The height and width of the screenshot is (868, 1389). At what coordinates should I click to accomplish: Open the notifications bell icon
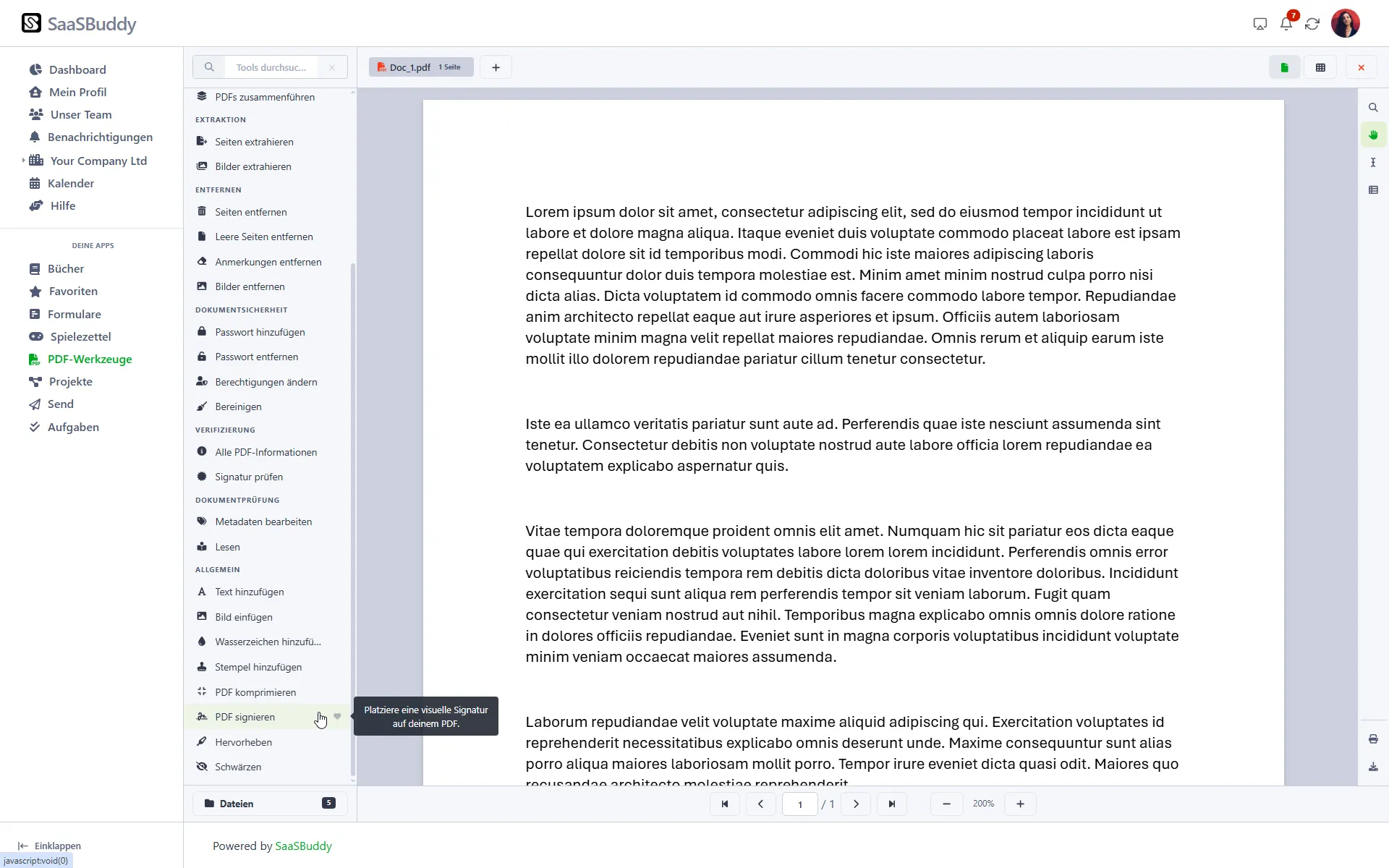(1286, 24)
